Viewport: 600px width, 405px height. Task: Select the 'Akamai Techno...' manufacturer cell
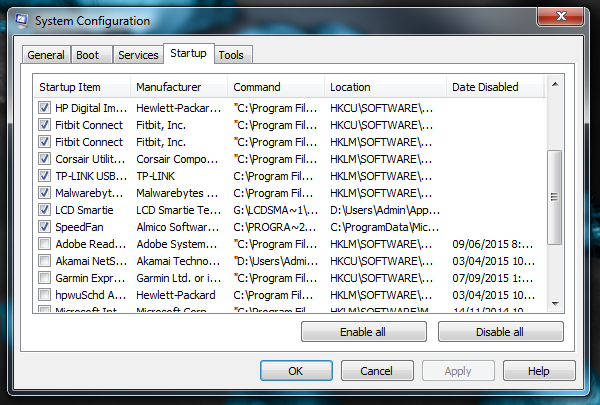pyautogui.click(x=178, y=261)
